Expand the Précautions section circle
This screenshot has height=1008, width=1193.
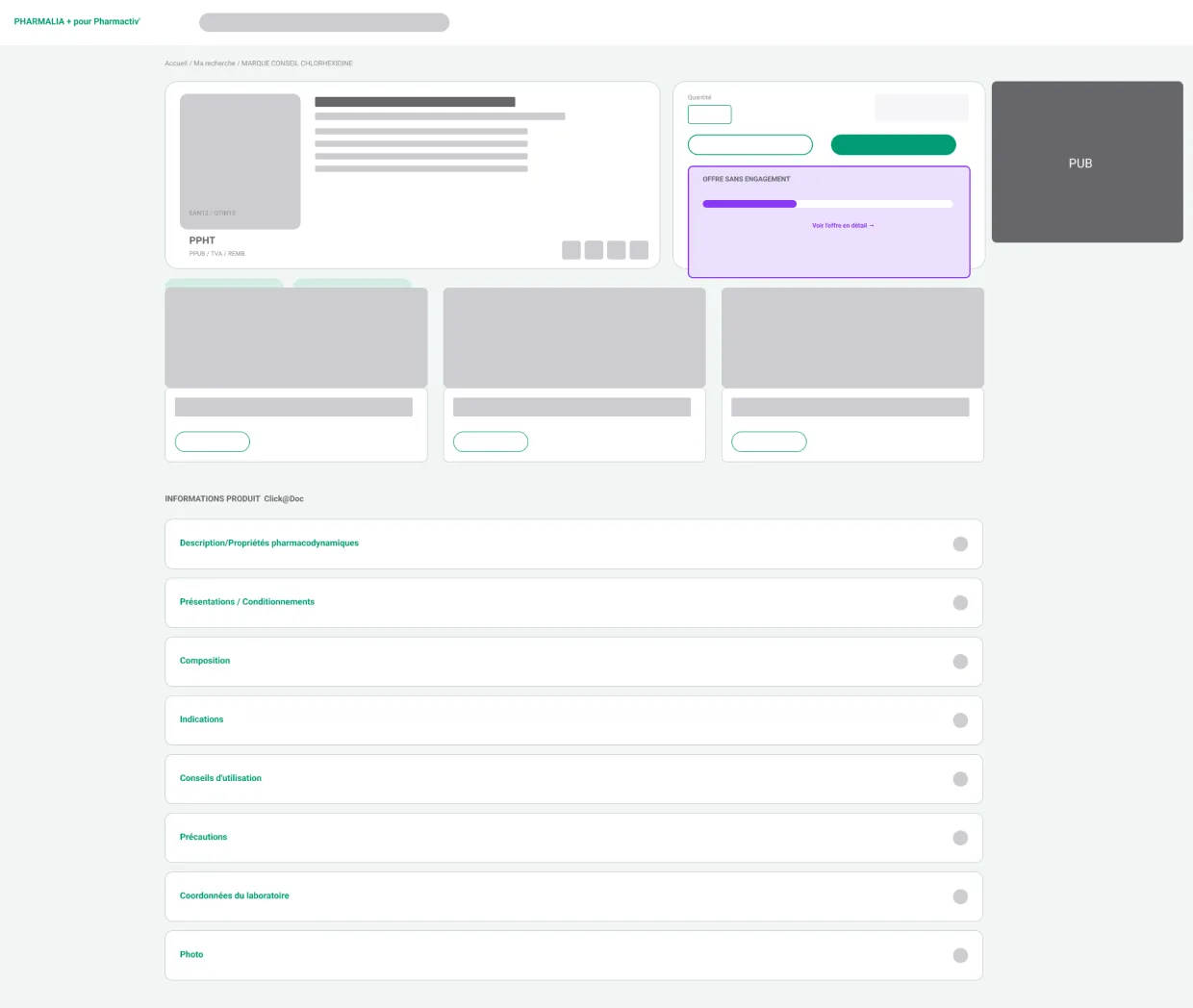coord(960,838)
